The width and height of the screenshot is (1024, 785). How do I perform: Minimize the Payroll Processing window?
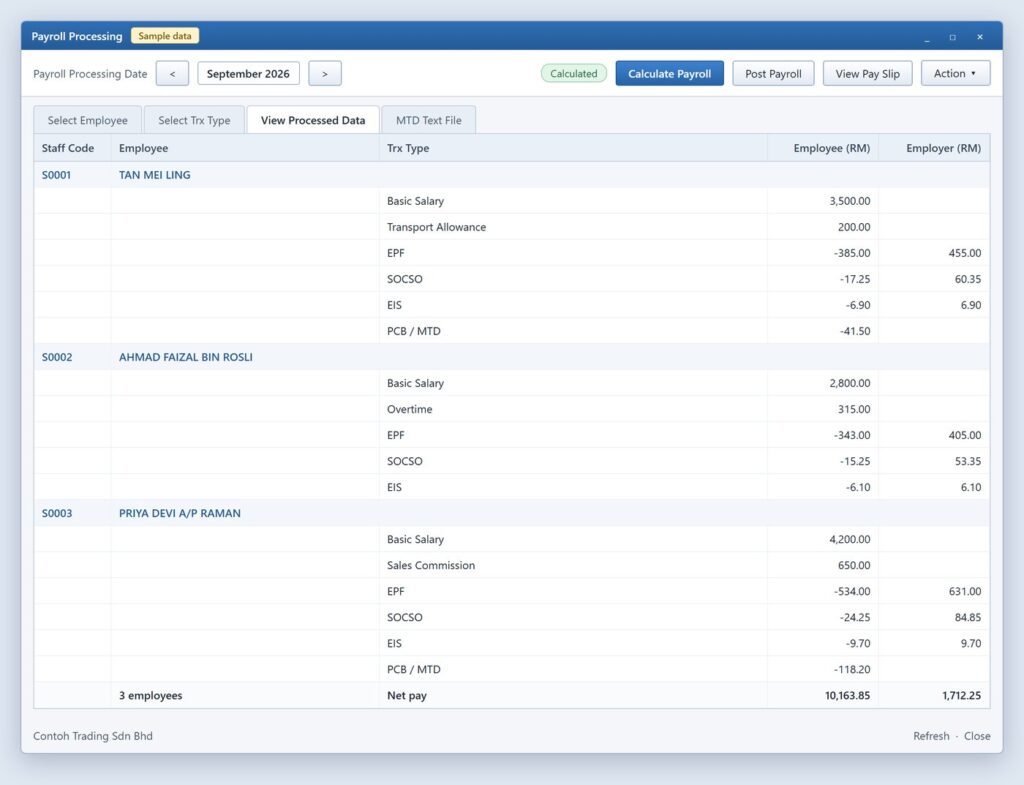click(927, 37)
